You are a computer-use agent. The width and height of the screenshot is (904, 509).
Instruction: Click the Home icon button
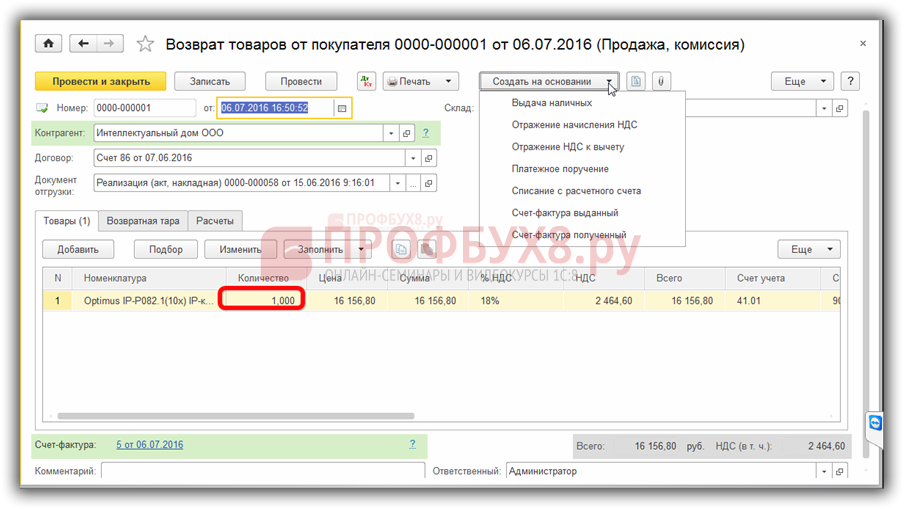point(48,44)
